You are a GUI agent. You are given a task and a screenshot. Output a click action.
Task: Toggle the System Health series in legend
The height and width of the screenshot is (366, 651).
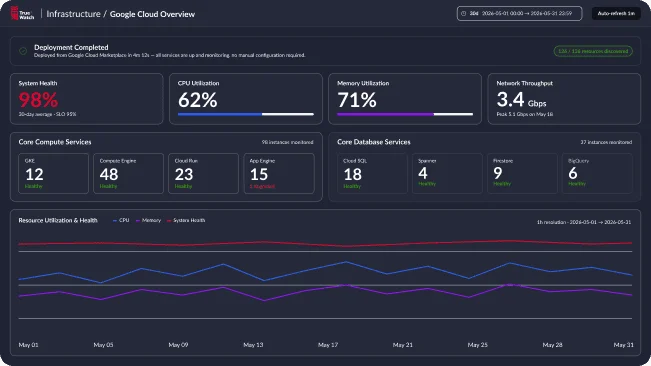186,220
